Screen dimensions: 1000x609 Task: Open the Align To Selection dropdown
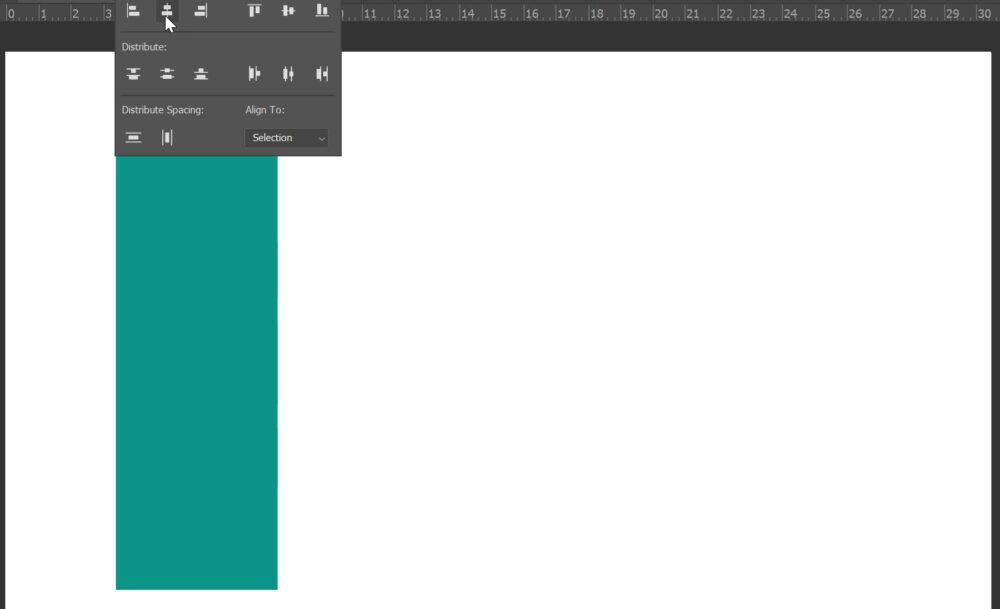(286, 138)
